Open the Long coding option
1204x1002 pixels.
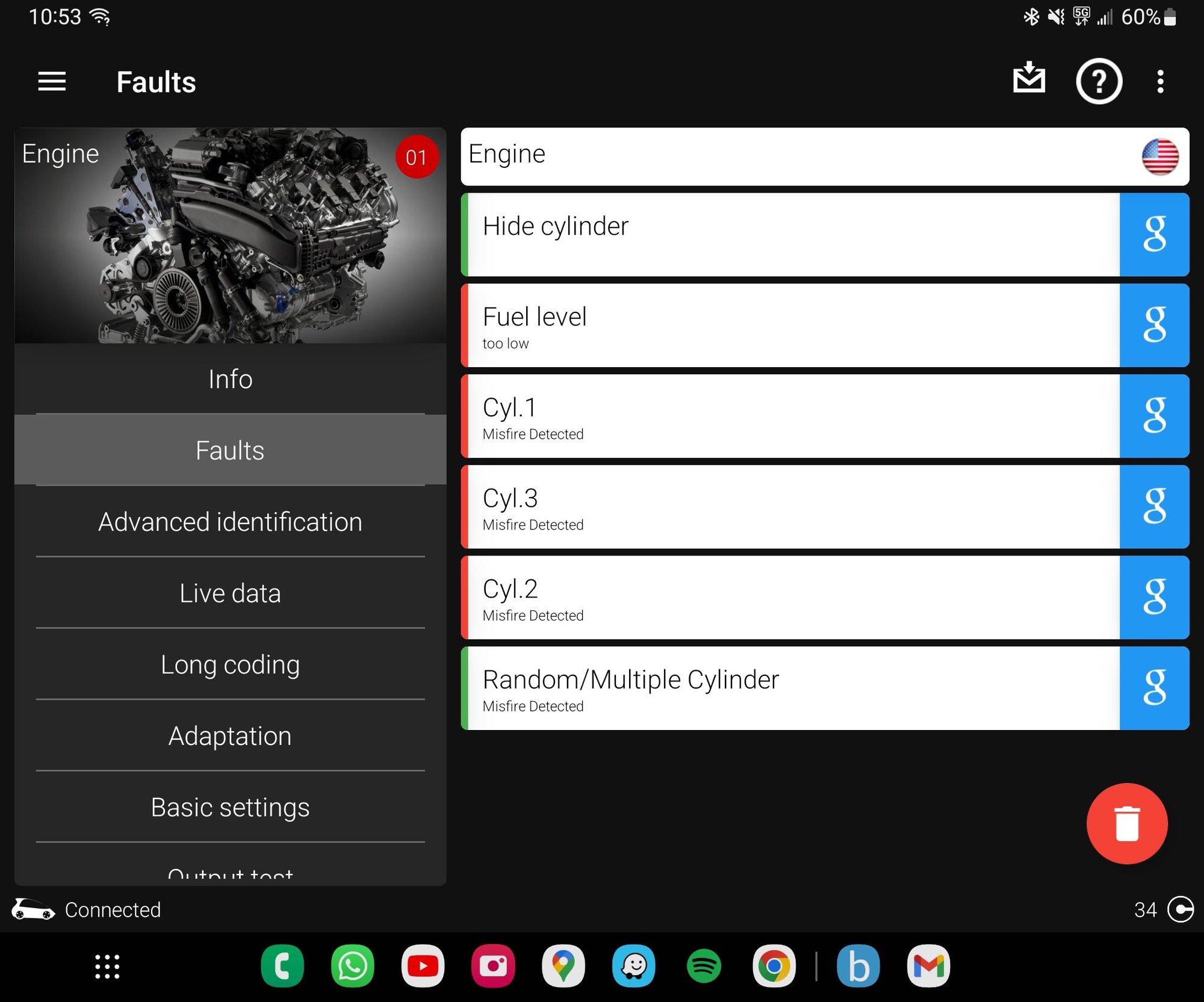(x=230, y=664)
